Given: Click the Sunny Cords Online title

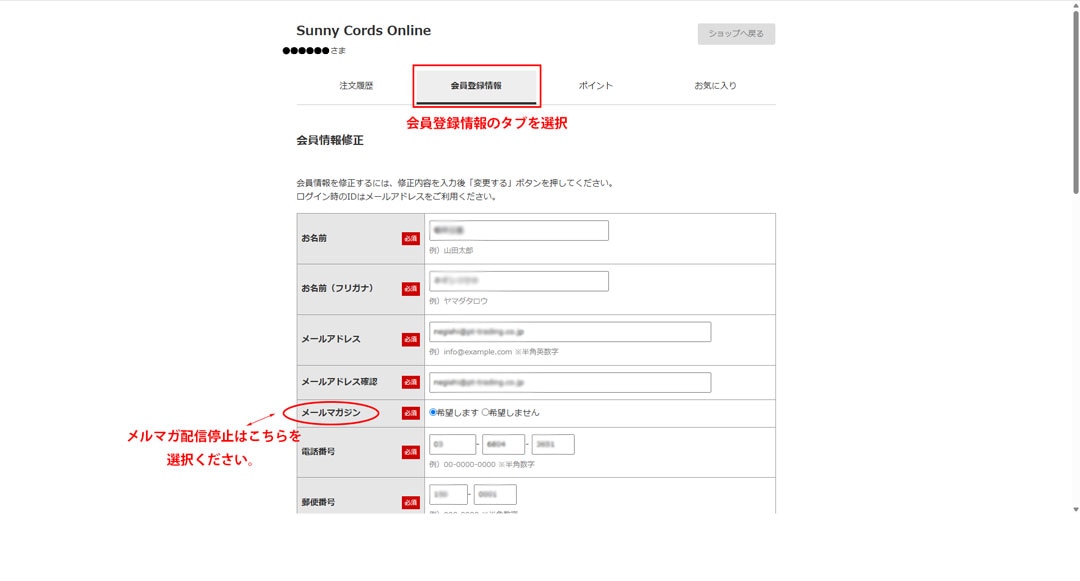Looking at the screenshot, I should pos(363,31).
